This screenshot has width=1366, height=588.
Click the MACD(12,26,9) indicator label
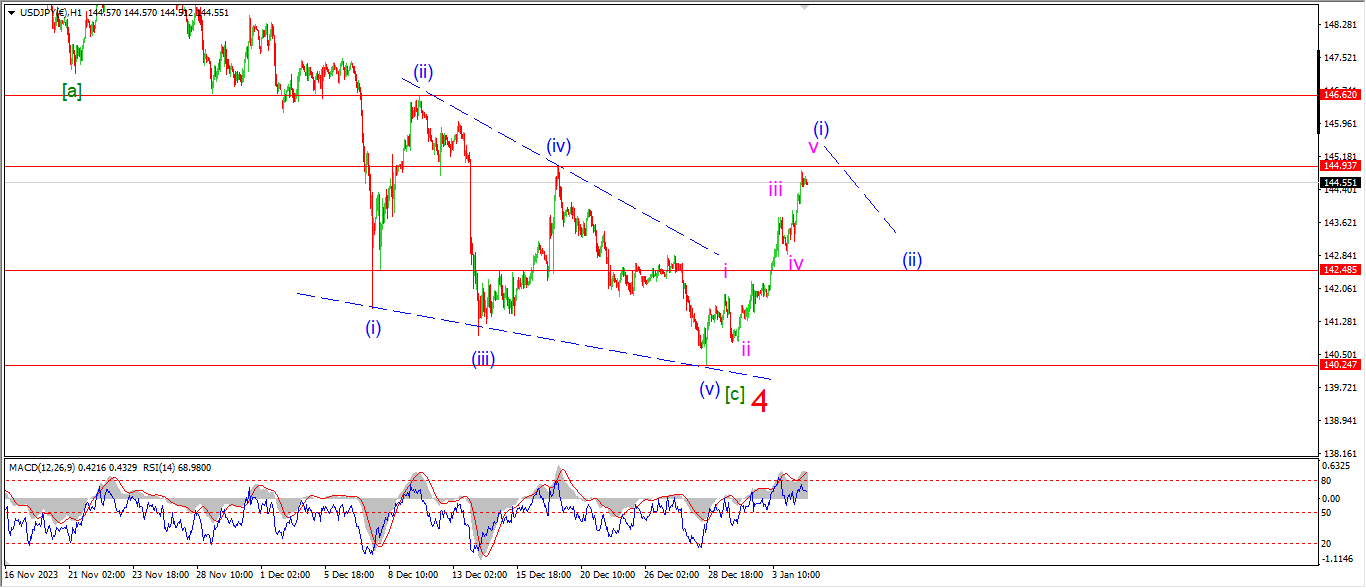pyautogui.click(x=45, y=467)
